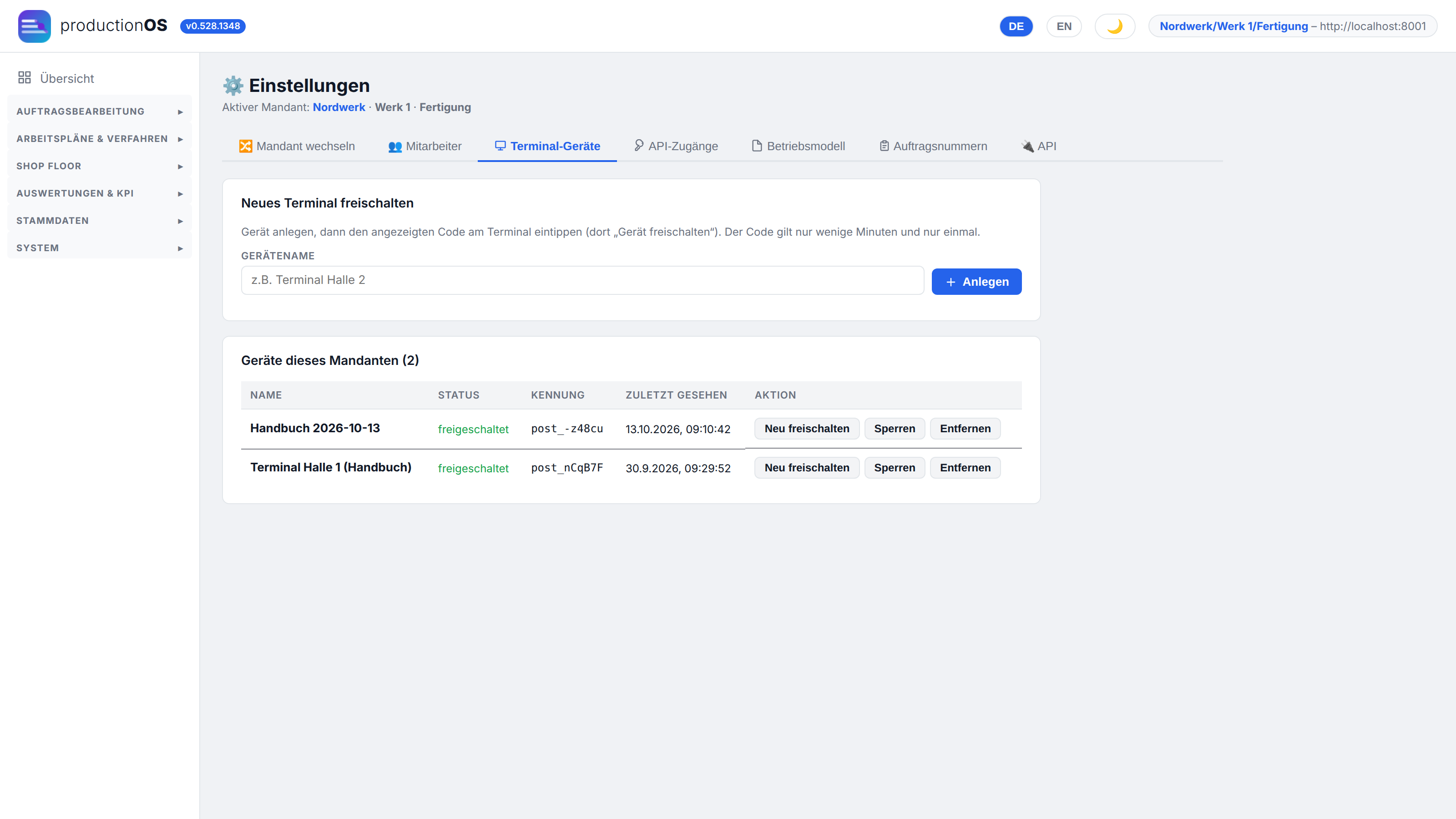Expand the Stammdaten section
This screenshot has height=819, width=1456.
(100, 220)
